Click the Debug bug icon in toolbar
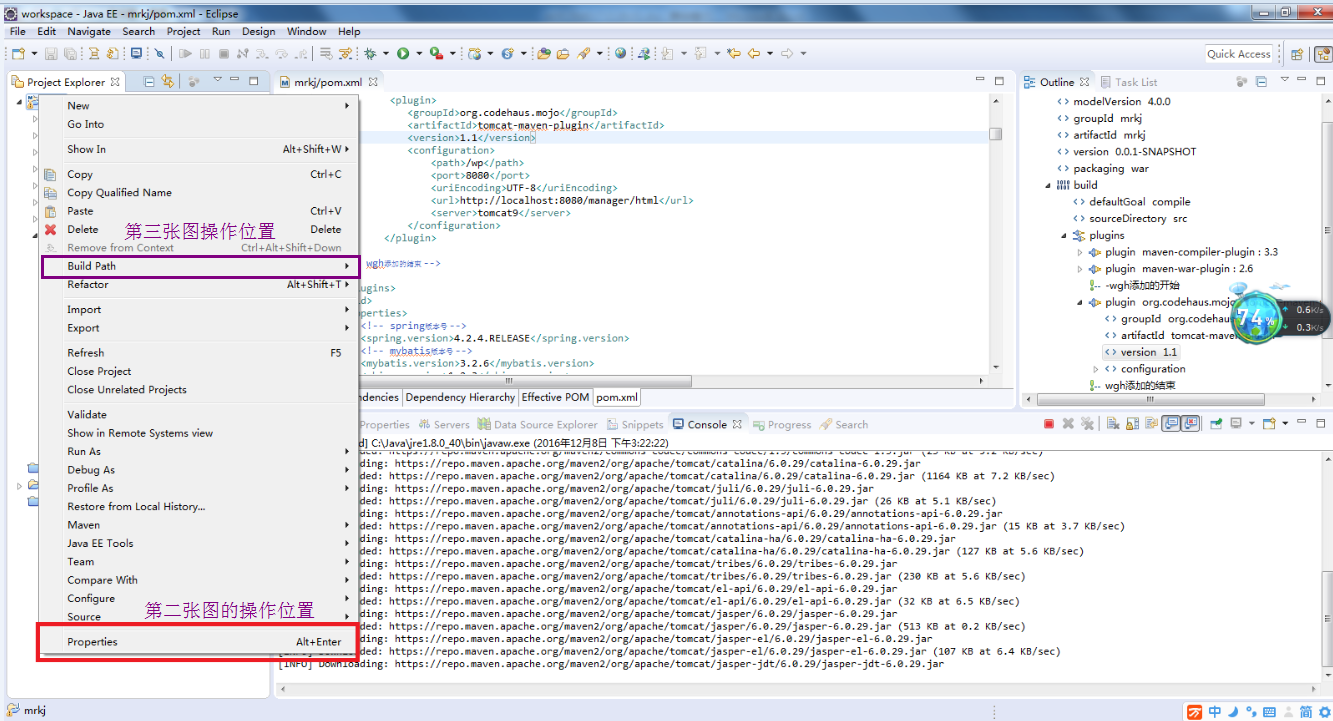The image size is (1333, 721). pyautogui.click(x=369, y=54)
